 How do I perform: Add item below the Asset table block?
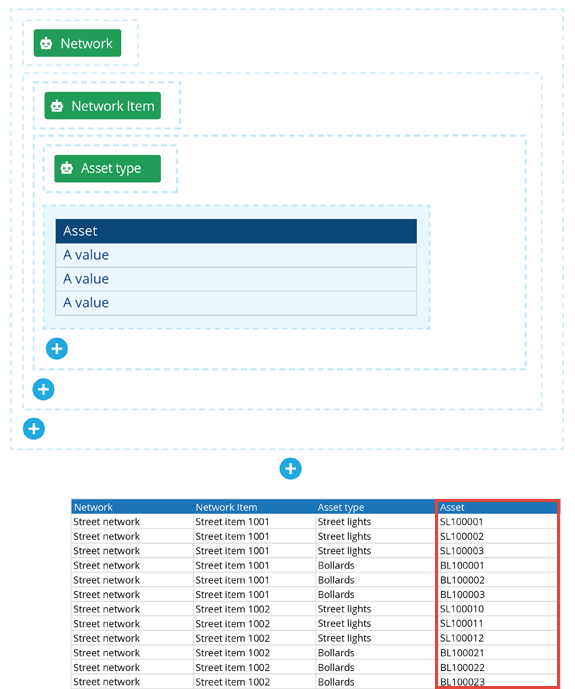point(57,349)
